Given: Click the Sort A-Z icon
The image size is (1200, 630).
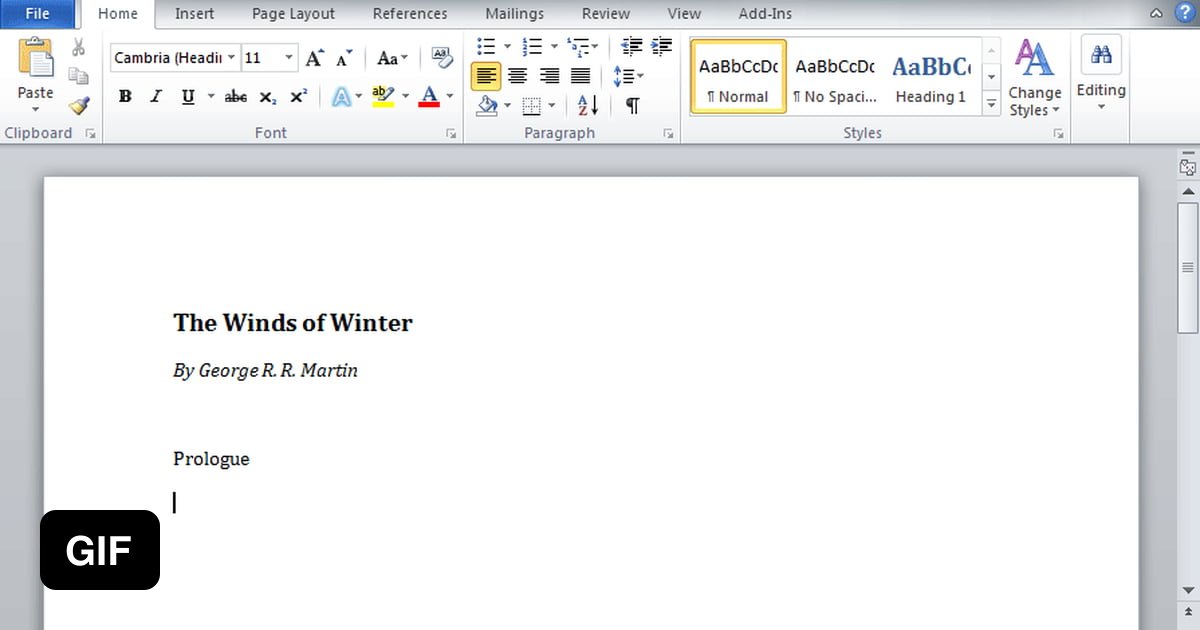Looking at the screenshot, I should coord(588,105).
